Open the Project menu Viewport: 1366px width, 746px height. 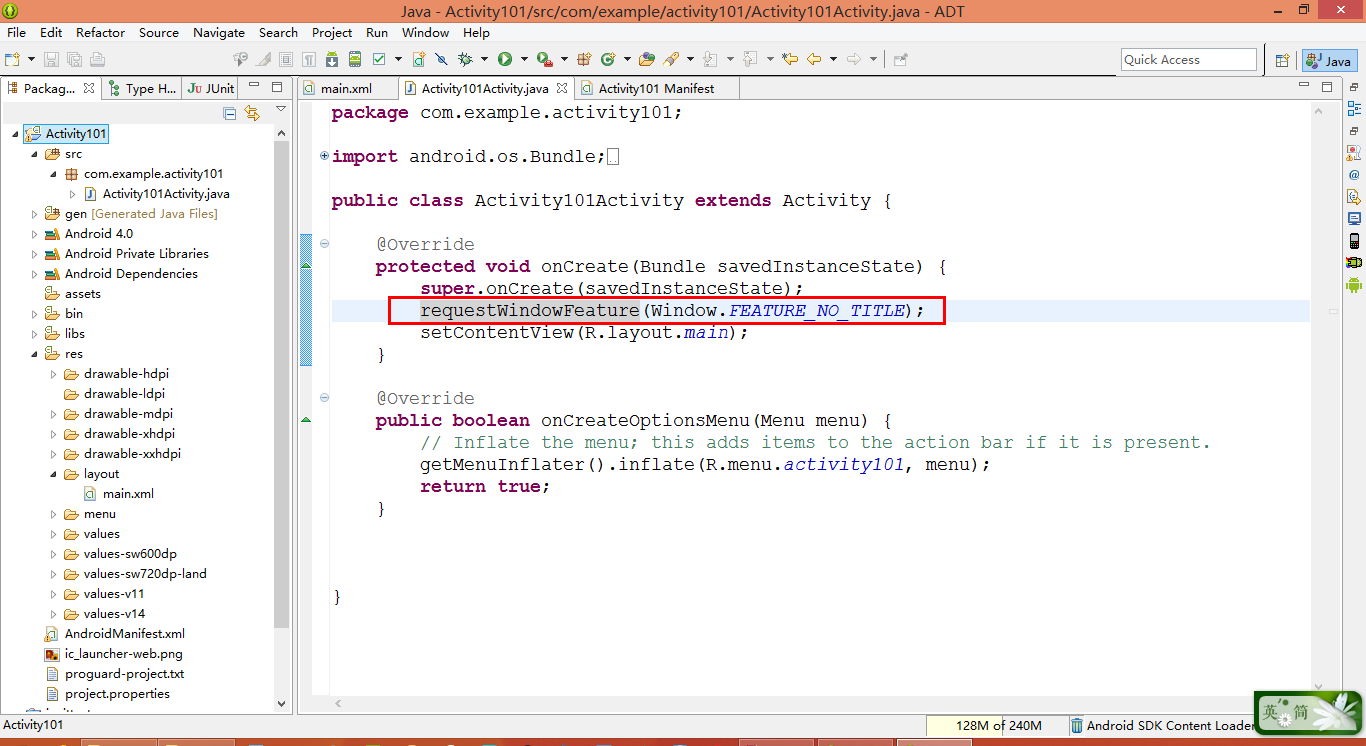point(332,32)
